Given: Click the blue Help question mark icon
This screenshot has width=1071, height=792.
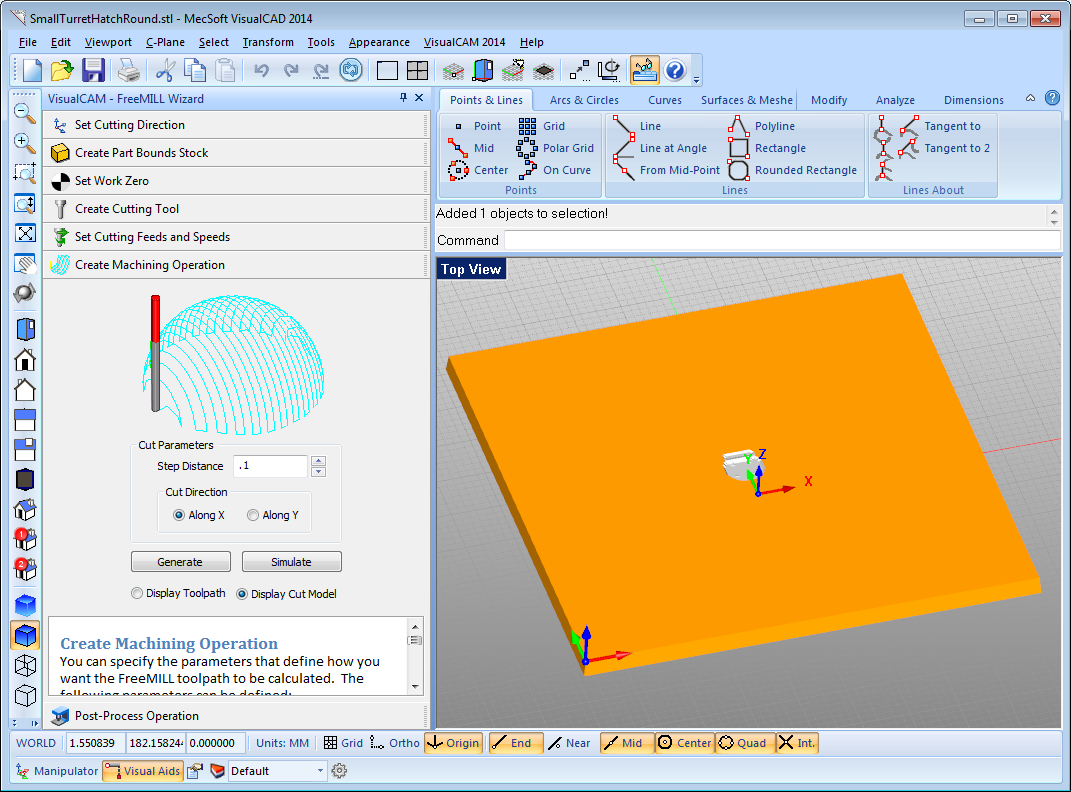Looking at the screenshot, I should tap(675, 70).
